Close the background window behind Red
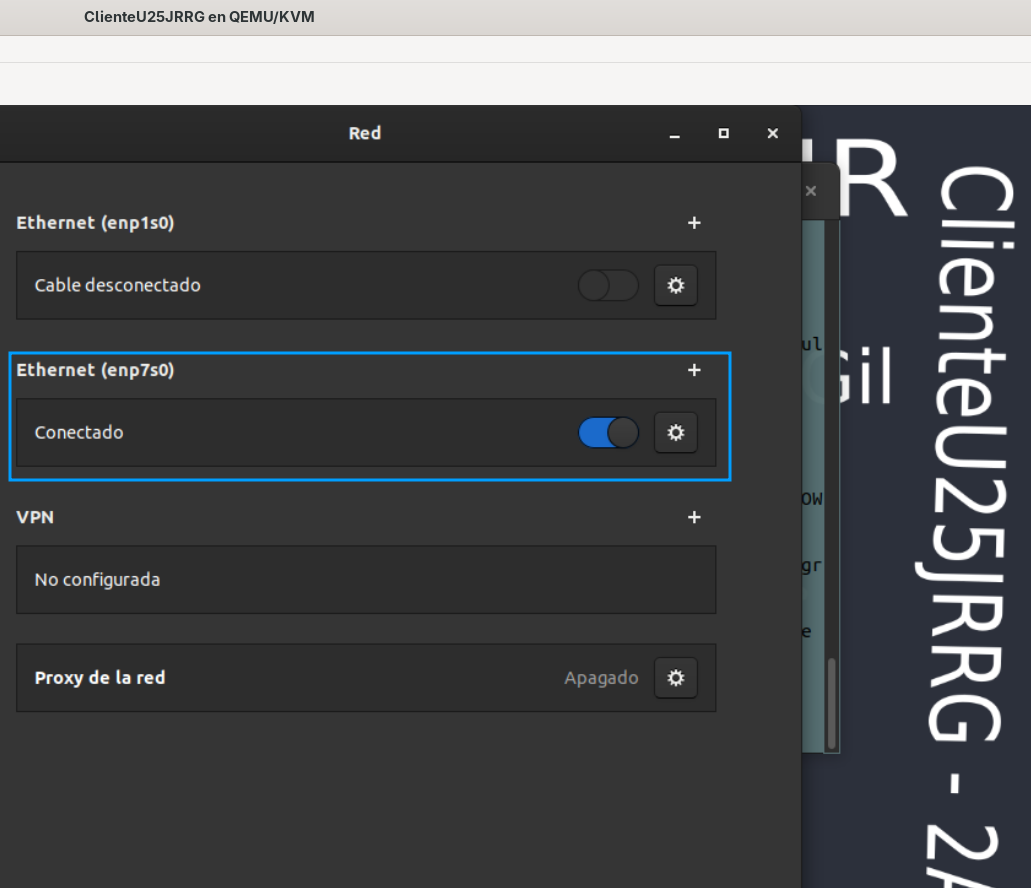This screenshot has width=1031, height=888. pyautogui.click(x=811, y=191)
